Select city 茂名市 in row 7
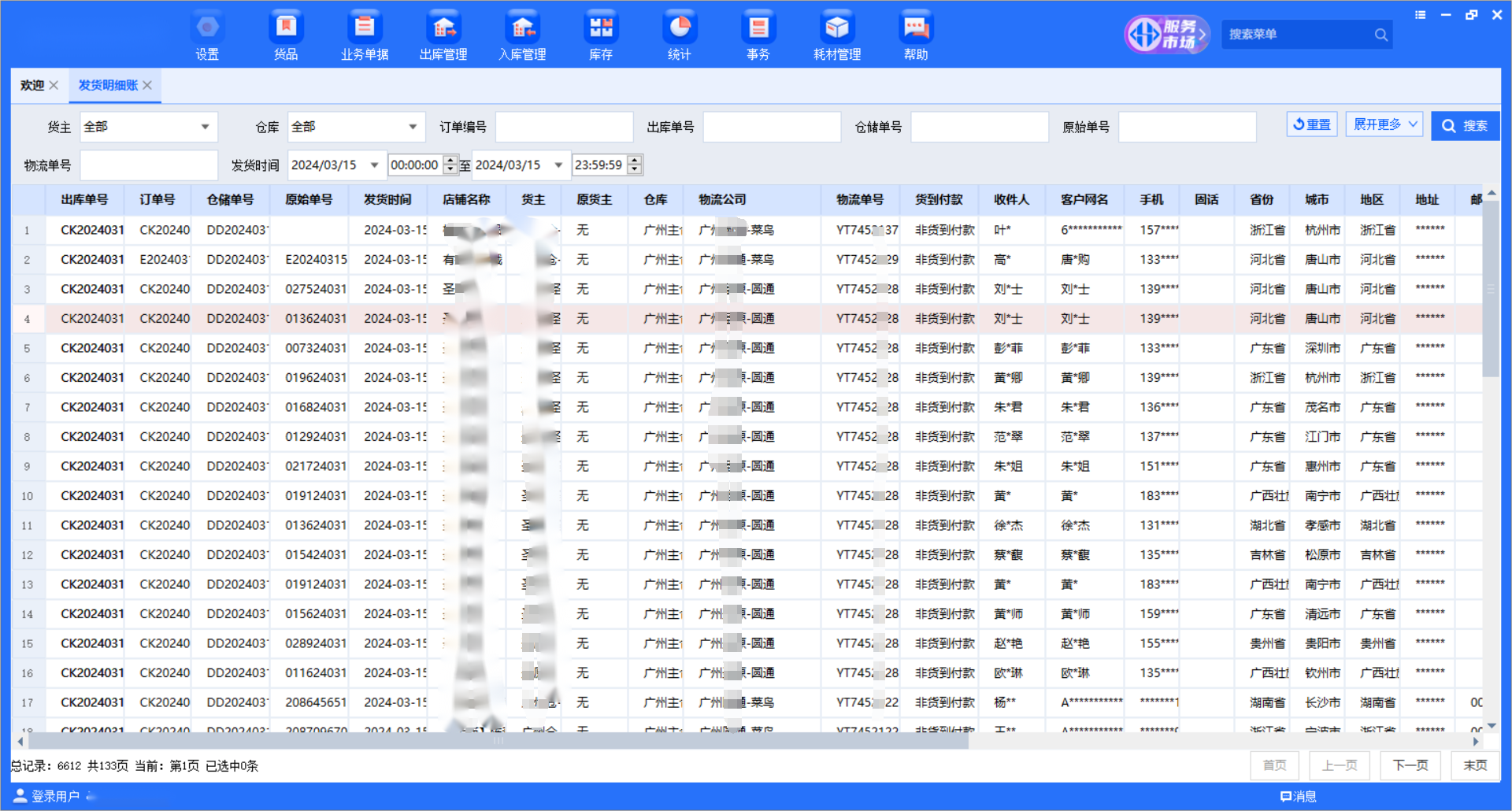 (x=1322, y=407)
